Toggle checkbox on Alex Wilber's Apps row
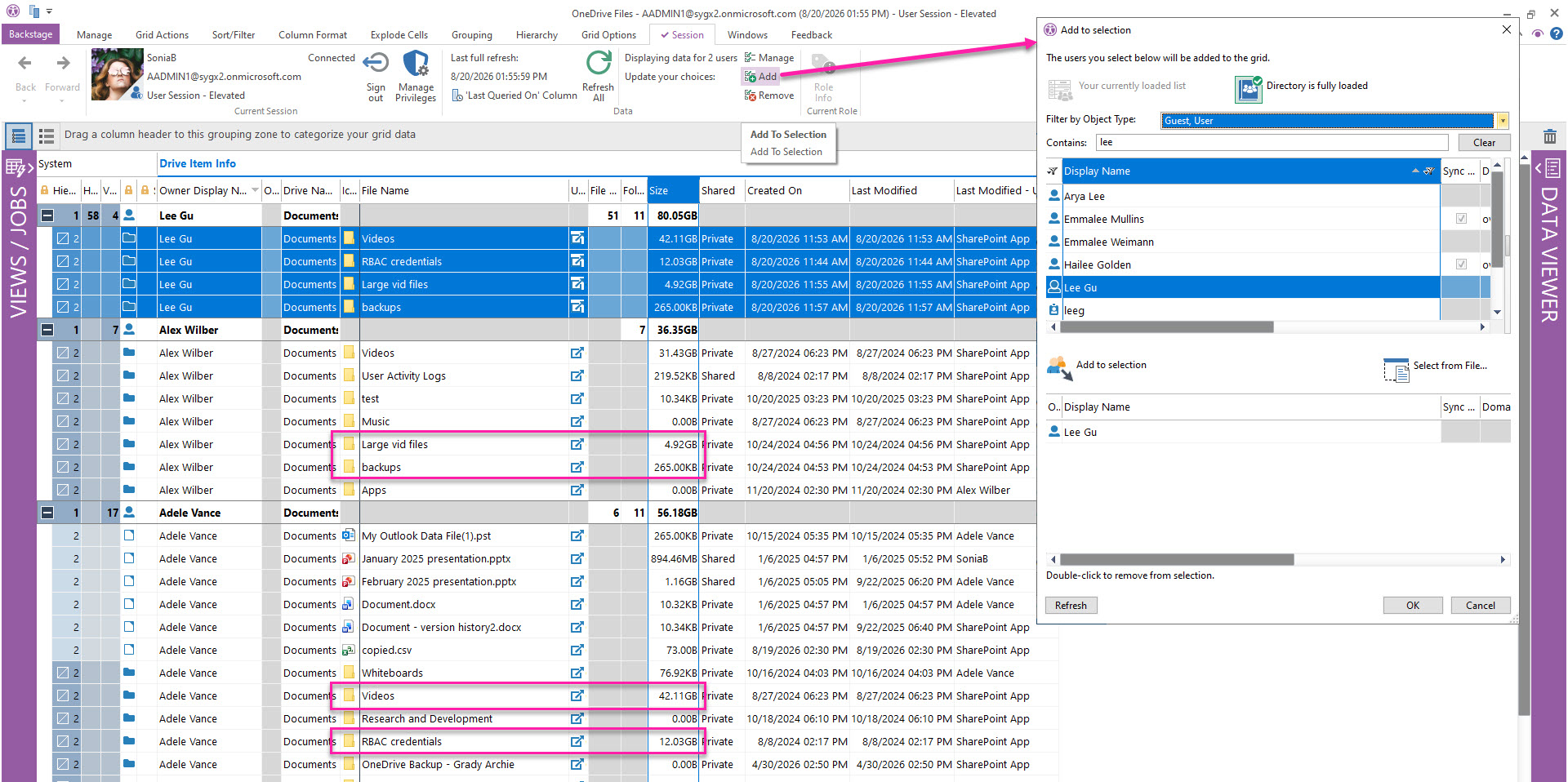Viewport: 1568px width, 782px height. [x=63, y=491]
